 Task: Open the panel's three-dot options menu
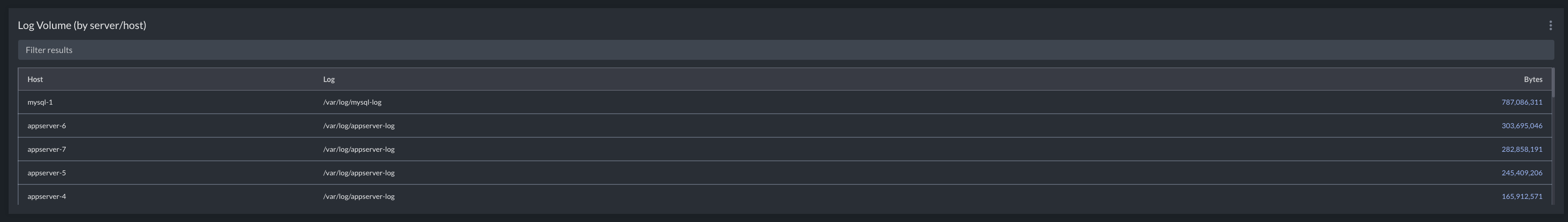(x=1550, y=25)
